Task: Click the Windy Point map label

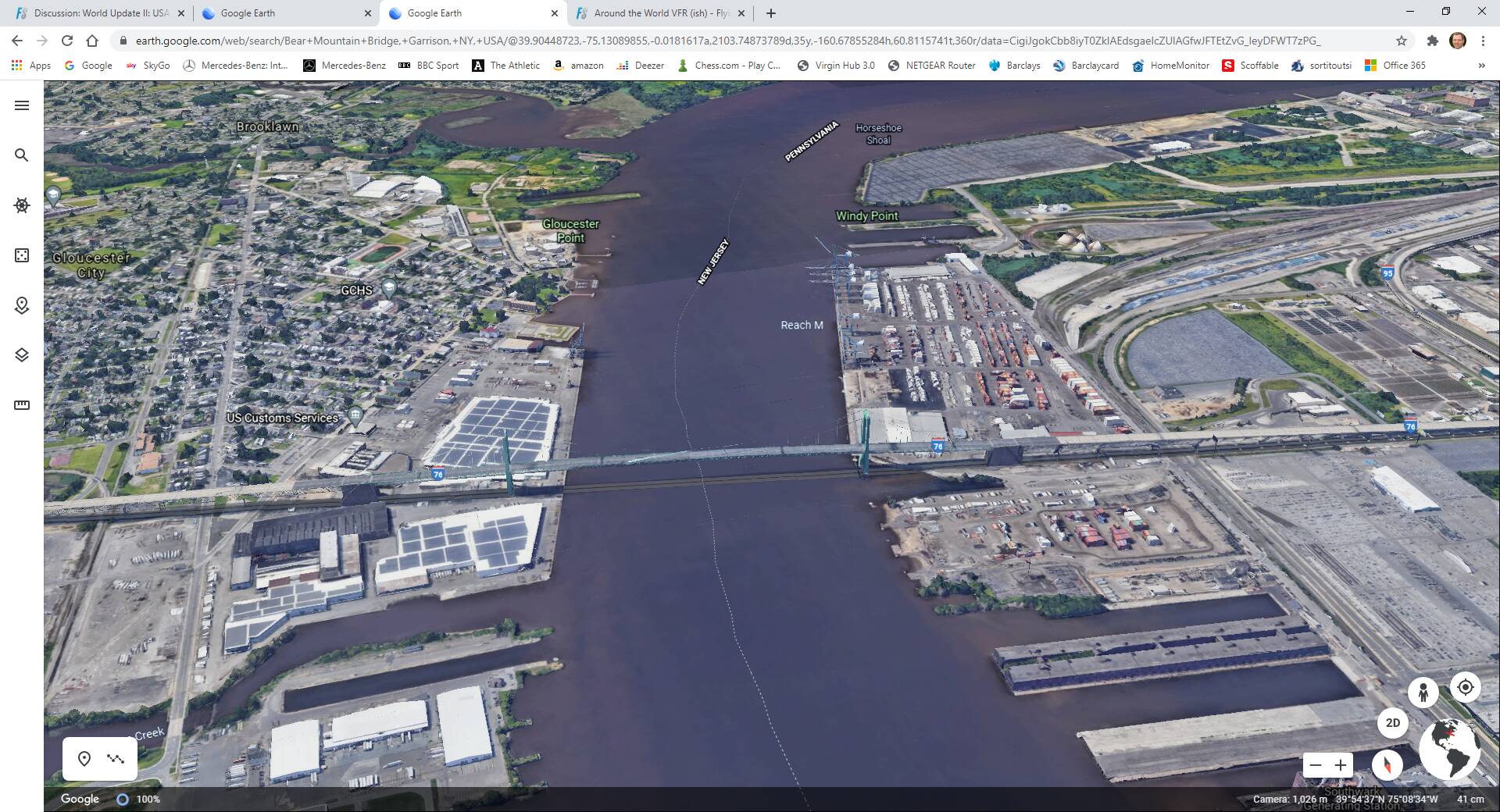Action: (867, 215)
